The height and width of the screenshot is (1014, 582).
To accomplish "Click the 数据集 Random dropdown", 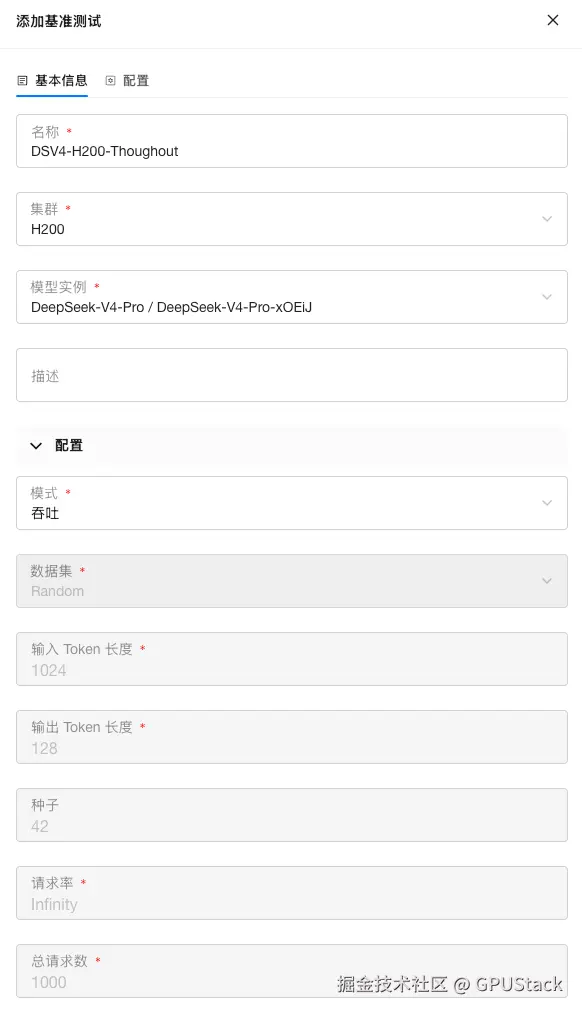I will pos(292,581).
